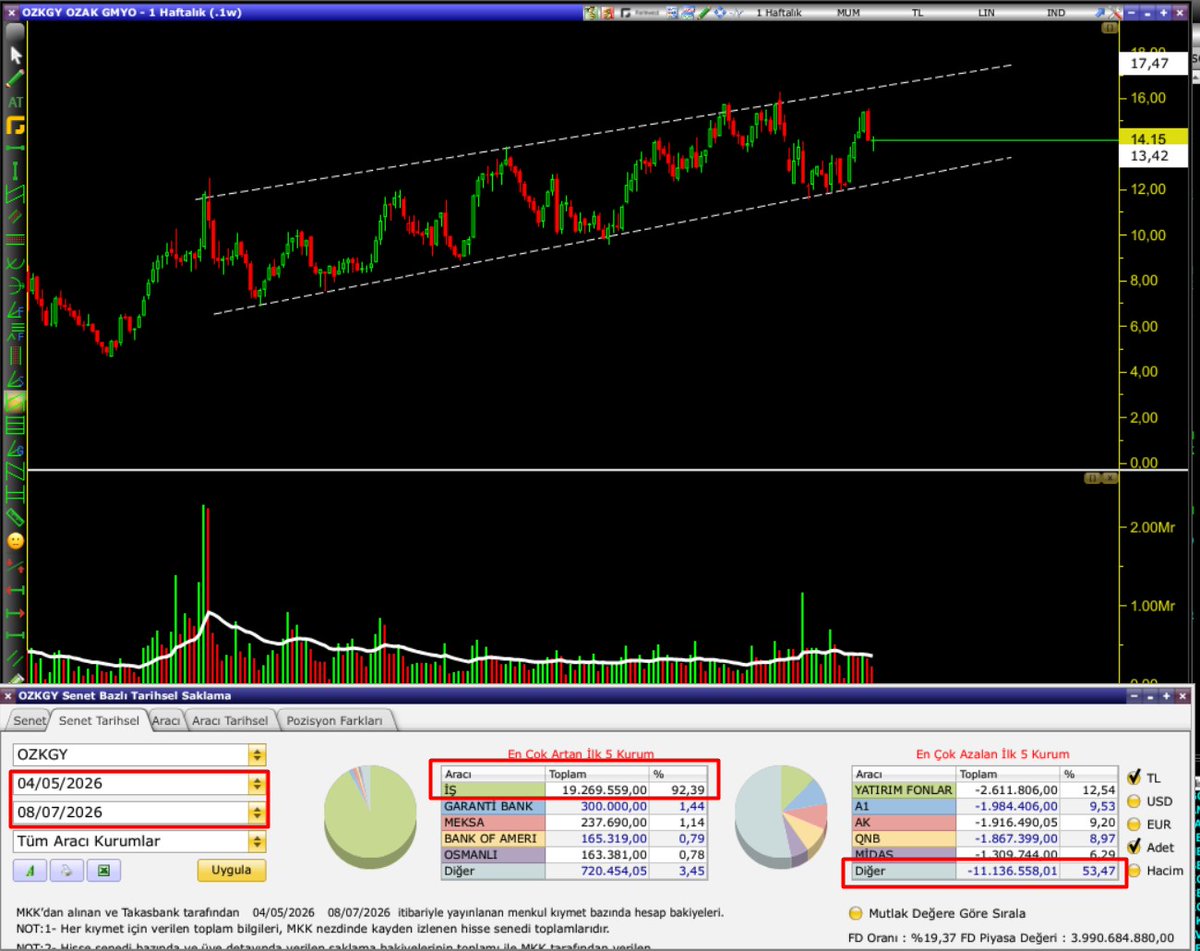Click the printer icon beside Uygula
The width and height of the screenshot is (1200, 951).
pos(66,870)
